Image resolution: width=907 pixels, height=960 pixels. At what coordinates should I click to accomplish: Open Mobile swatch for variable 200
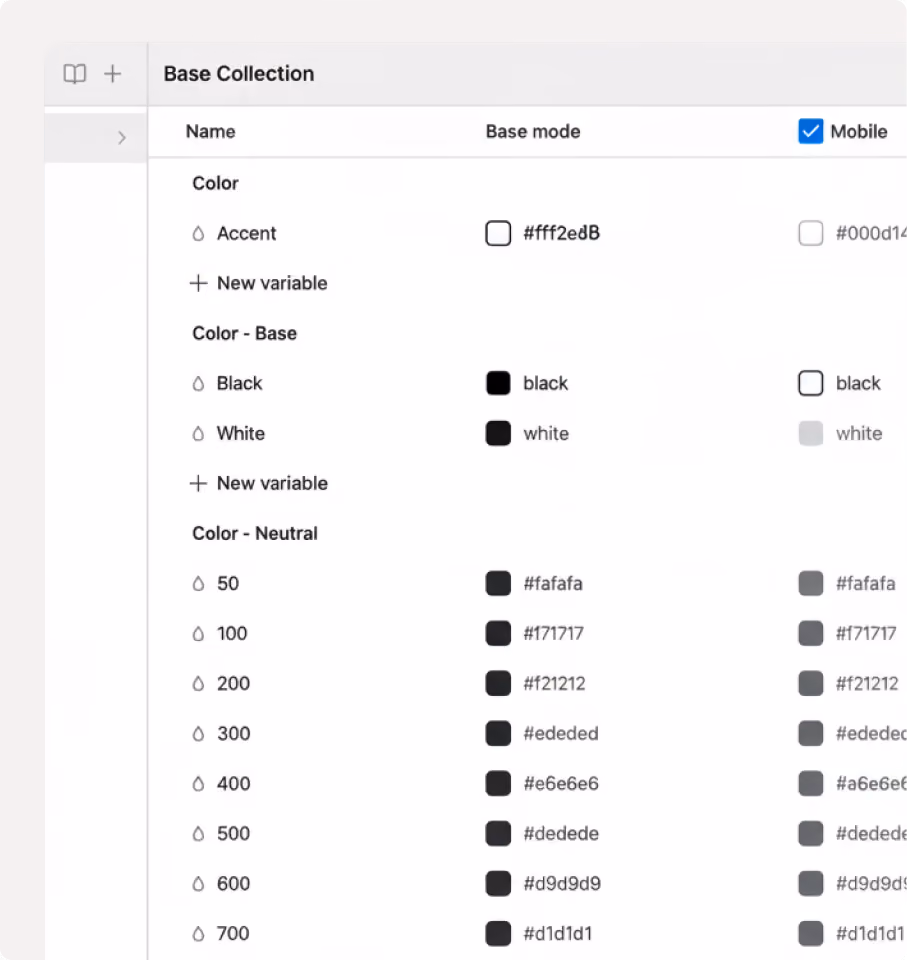tap(810, 683)
